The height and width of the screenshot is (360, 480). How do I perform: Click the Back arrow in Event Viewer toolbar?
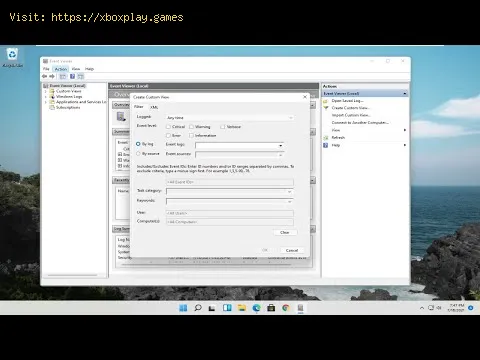pyautogui.click(x=45, y=76)
